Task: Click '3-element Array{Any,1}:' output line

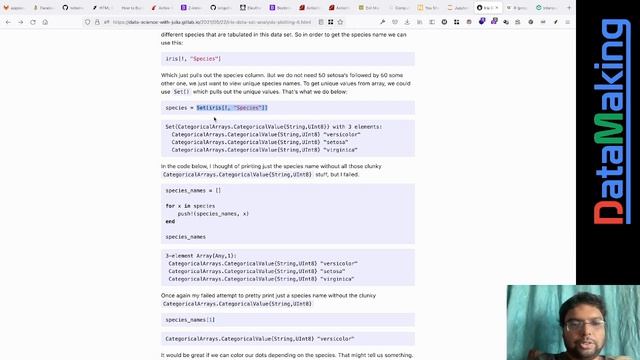Action: point(201,256)
